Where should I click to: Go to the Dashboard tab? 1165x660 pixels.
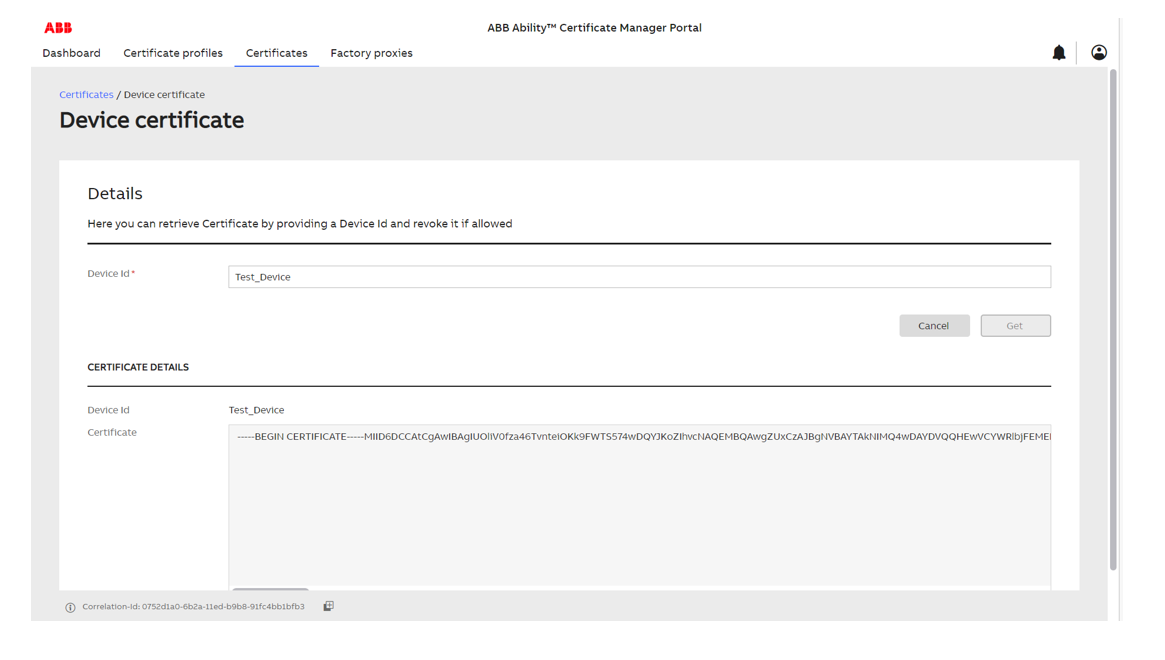71,53
